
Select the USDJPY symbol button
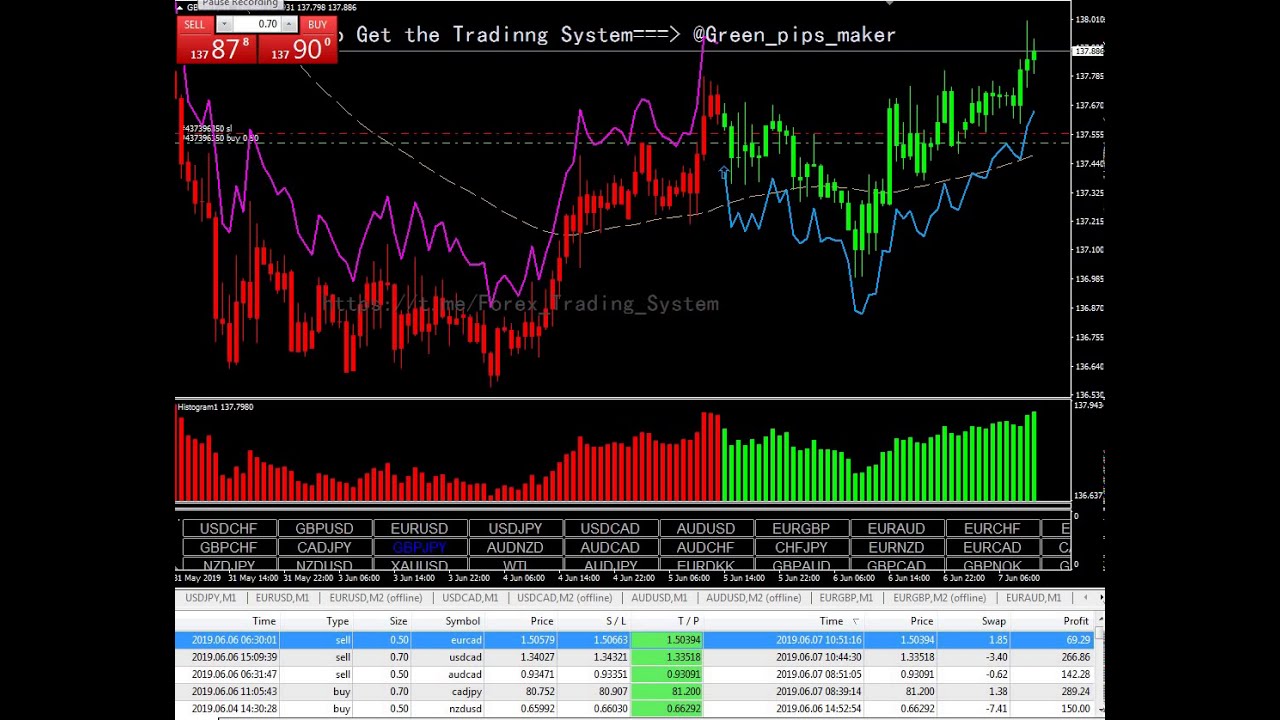515,528
